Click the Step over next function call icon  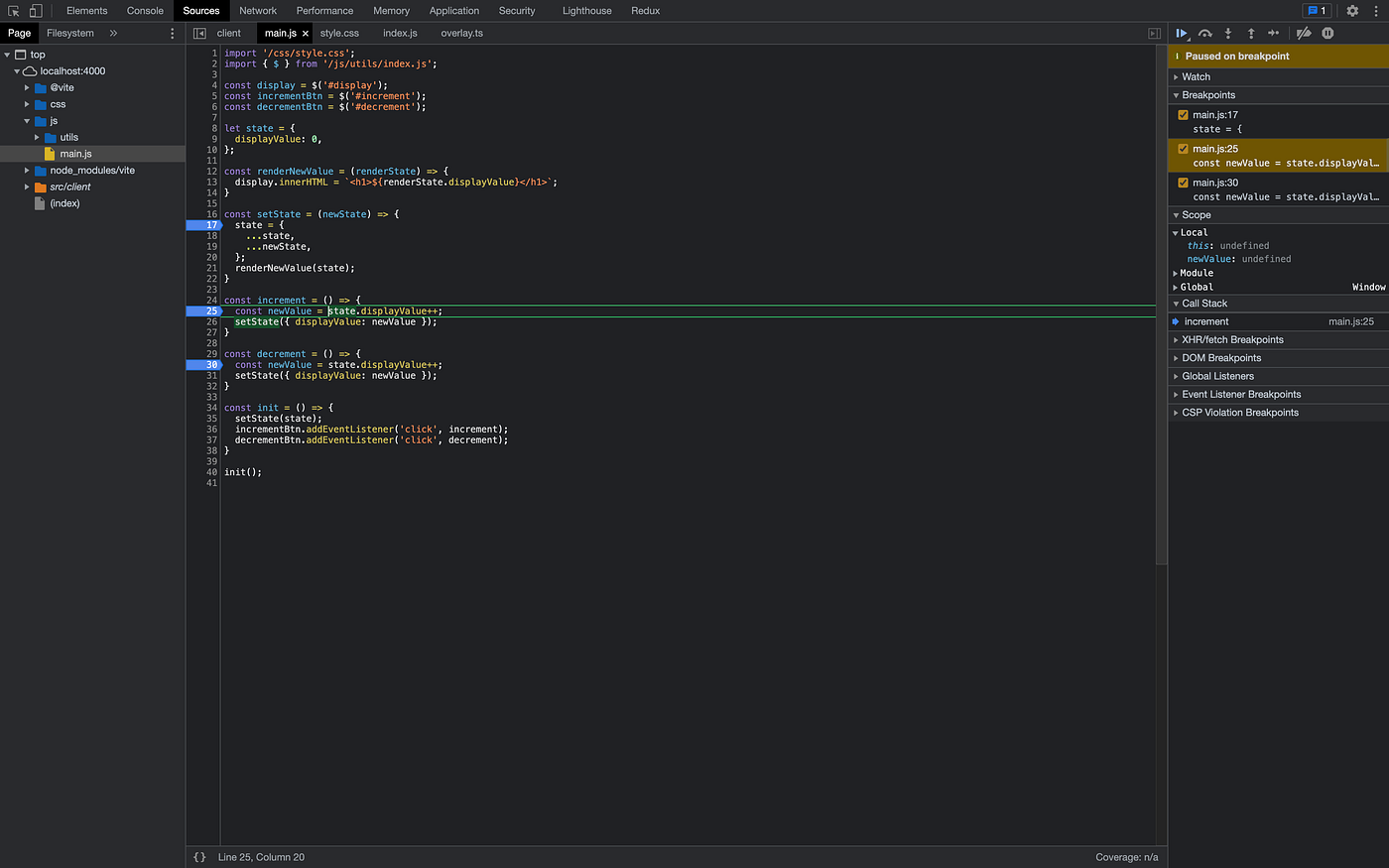(x=1204, y=33)
